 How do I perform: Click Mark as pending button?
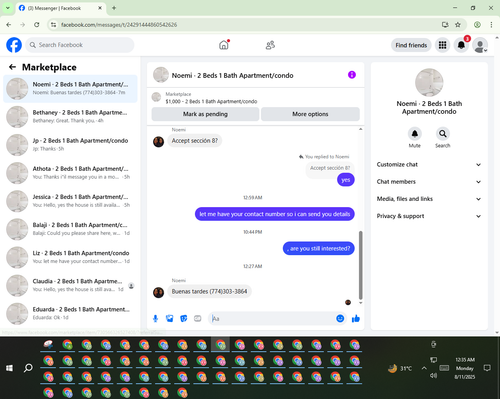[x=205, y=114]
